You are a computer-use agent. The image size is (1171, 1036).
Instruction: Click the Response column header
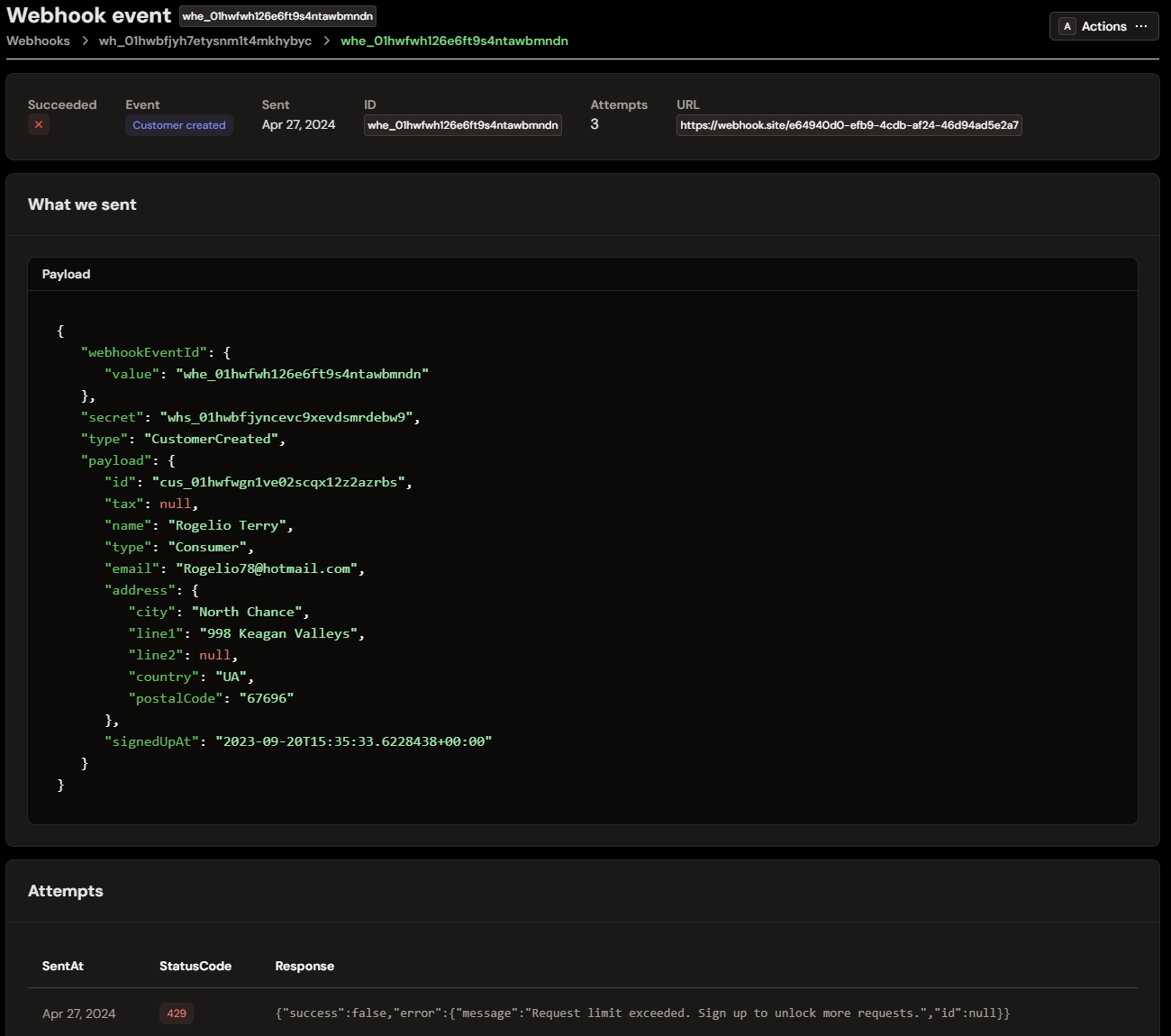coord(304,966)
